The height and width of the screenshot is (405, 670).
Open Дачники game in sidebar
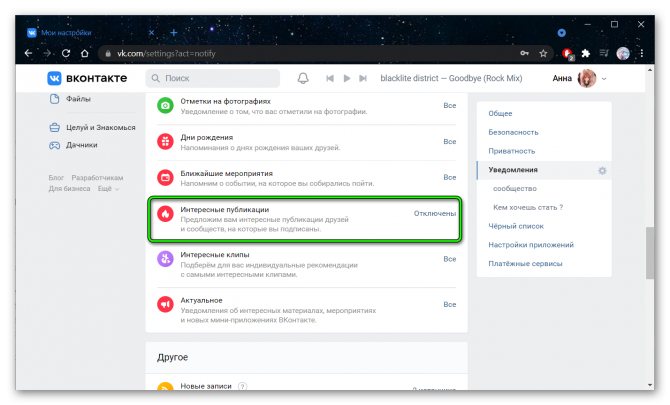(73, 145)
